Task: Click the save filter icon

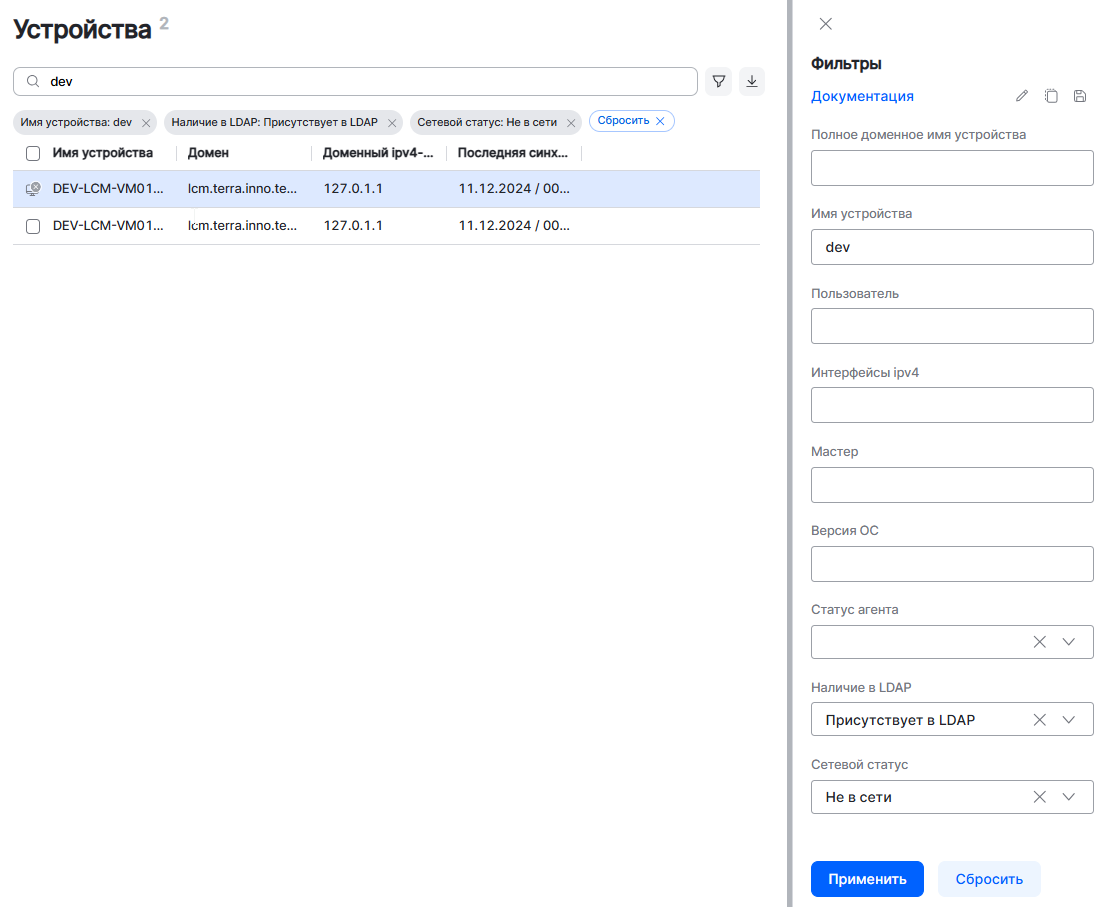Action: coord(1080,96)
